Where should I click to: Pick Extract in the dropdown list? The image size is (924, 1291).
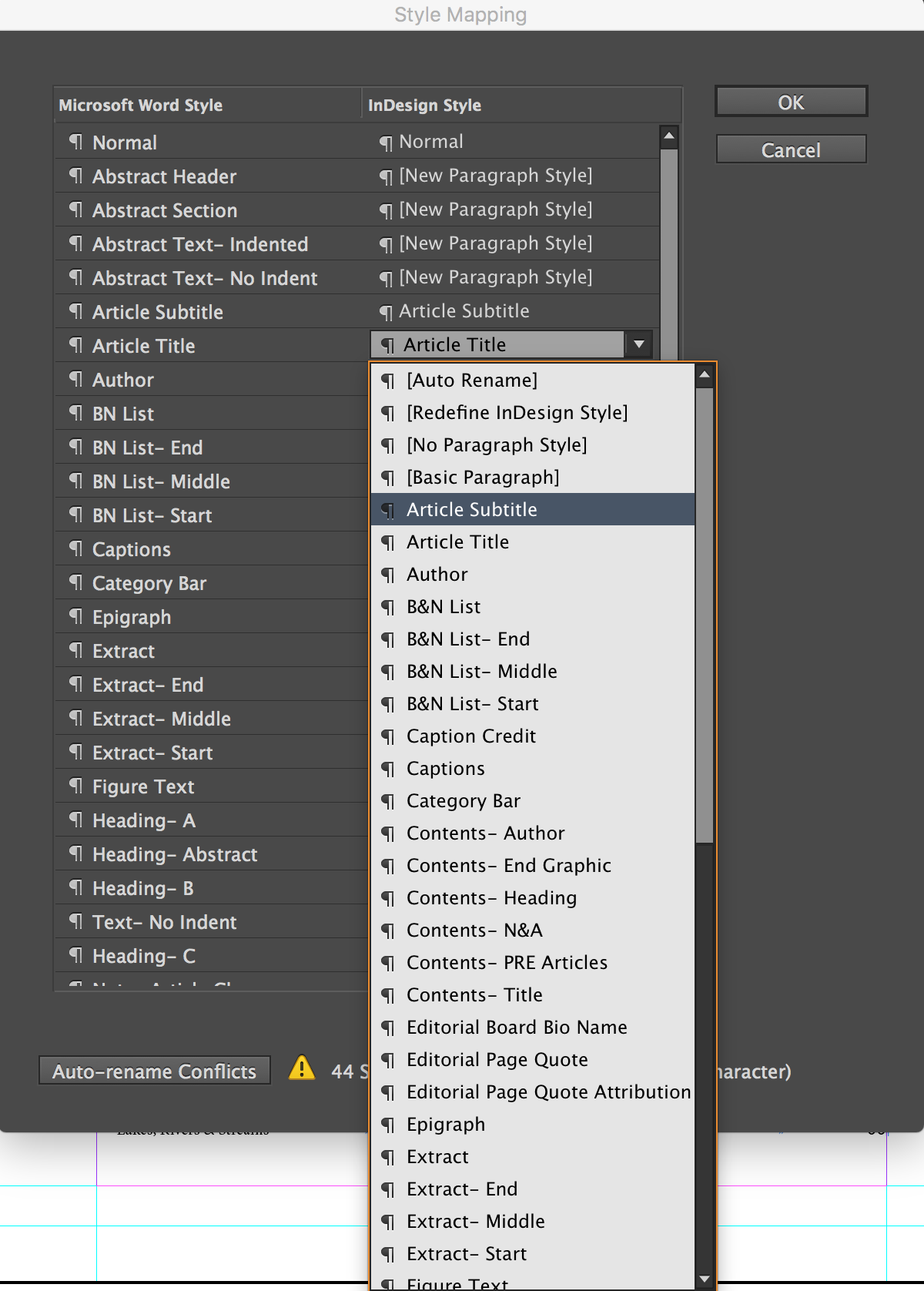point(533,1156)
